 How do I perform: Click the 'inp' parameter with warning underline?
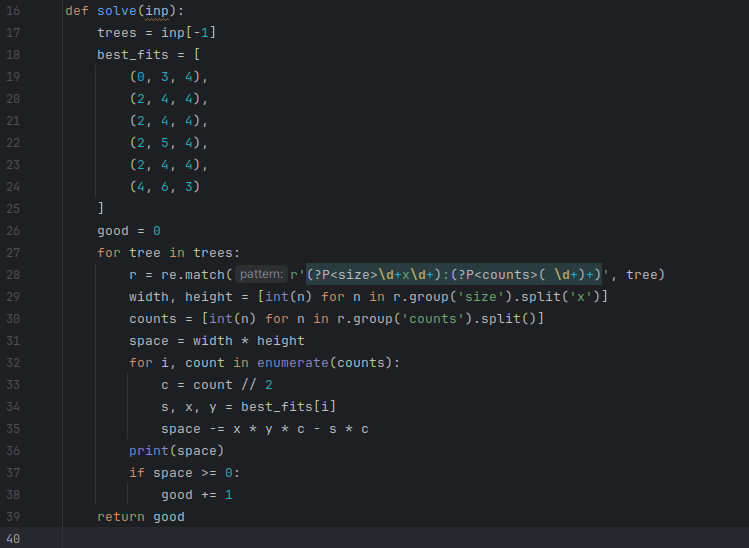tap(157, 11)
